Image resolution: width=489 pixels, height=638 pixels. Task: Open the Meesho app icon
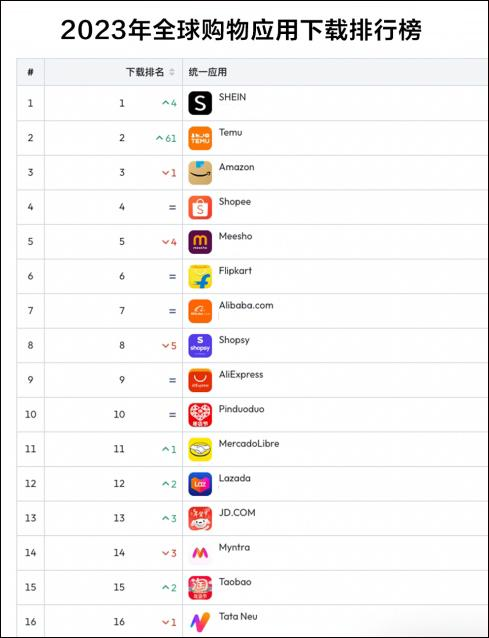click(x=200, y=242)
